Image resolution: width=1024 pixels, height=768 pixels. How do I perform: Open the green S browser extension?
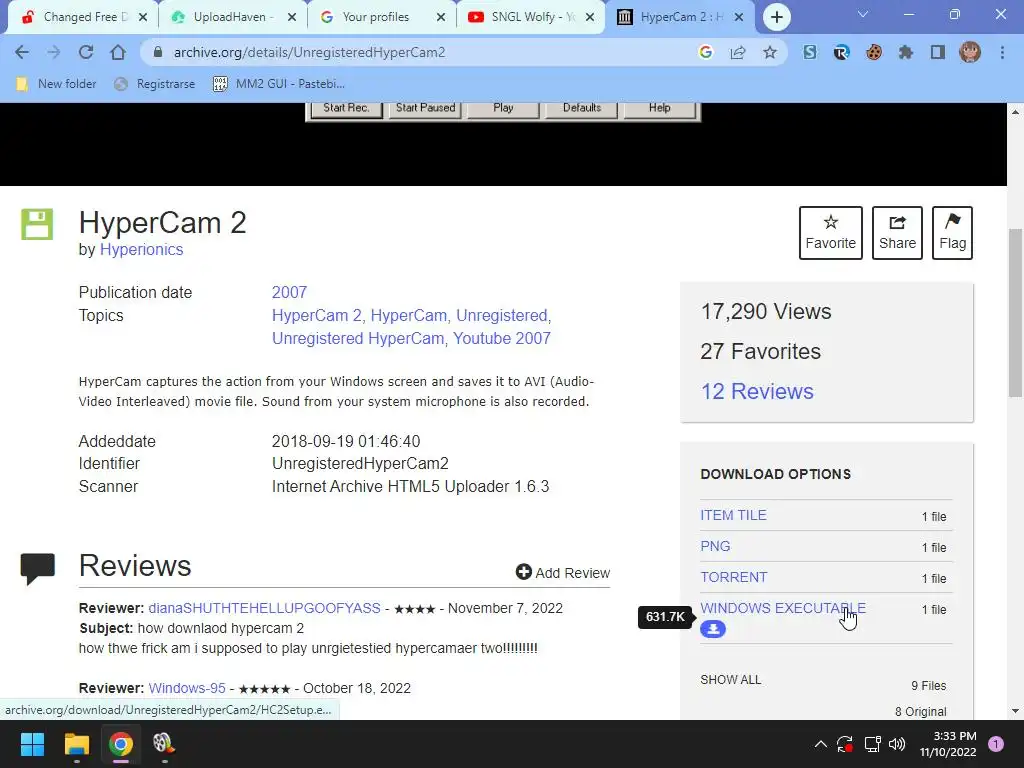pyautogui.click(x=810, y=52)
